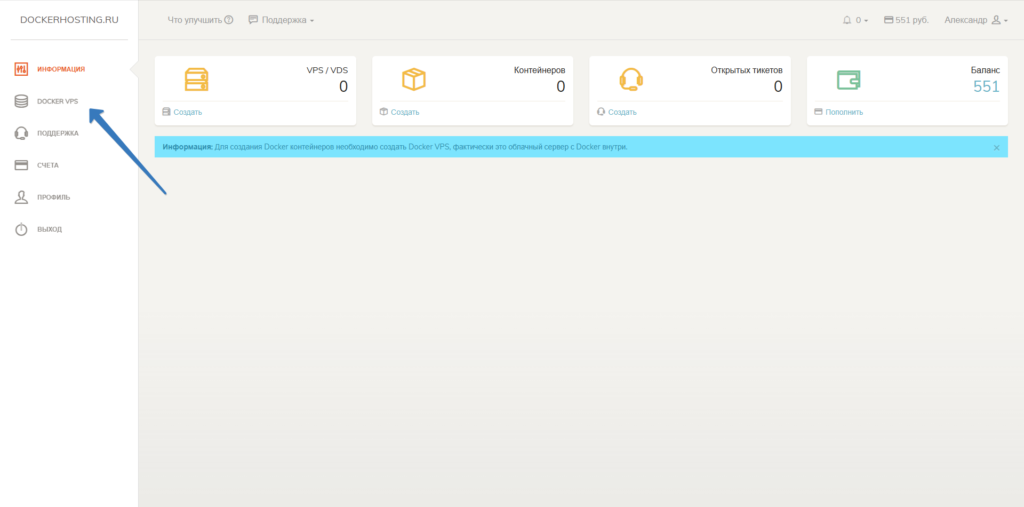Image resolution: width=1024 pixels, height=507 pixels.
Task: Expand the Поддержка dropdown in top bar
Action: click(x=281, y=20)
